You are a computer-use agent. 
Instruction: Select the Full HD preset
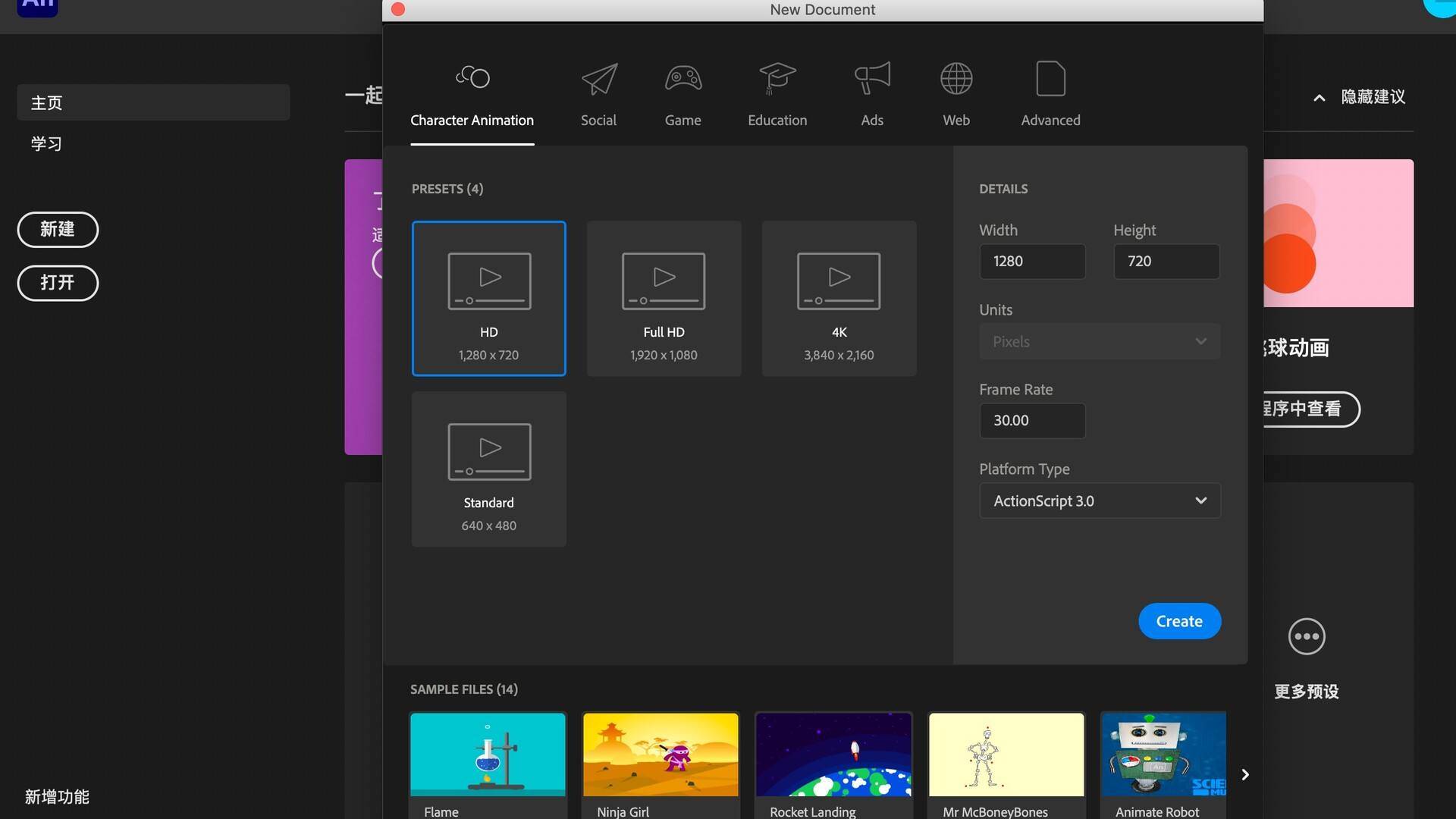point(663,298)
